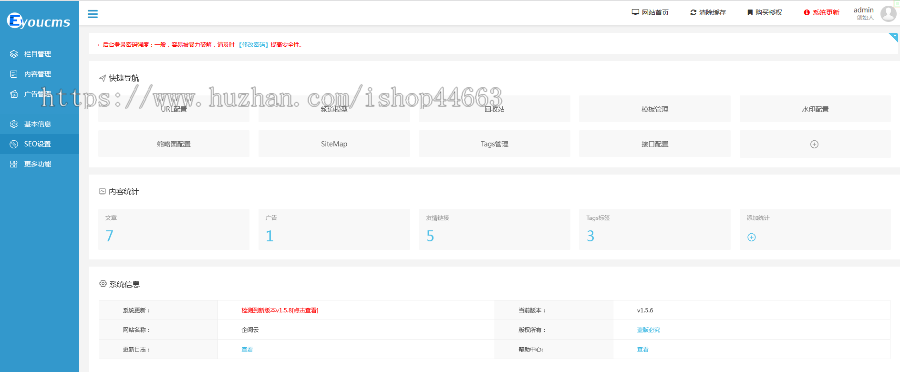
Task: Open 更多功能 in the sidebar
Action: tap(38, 164)
